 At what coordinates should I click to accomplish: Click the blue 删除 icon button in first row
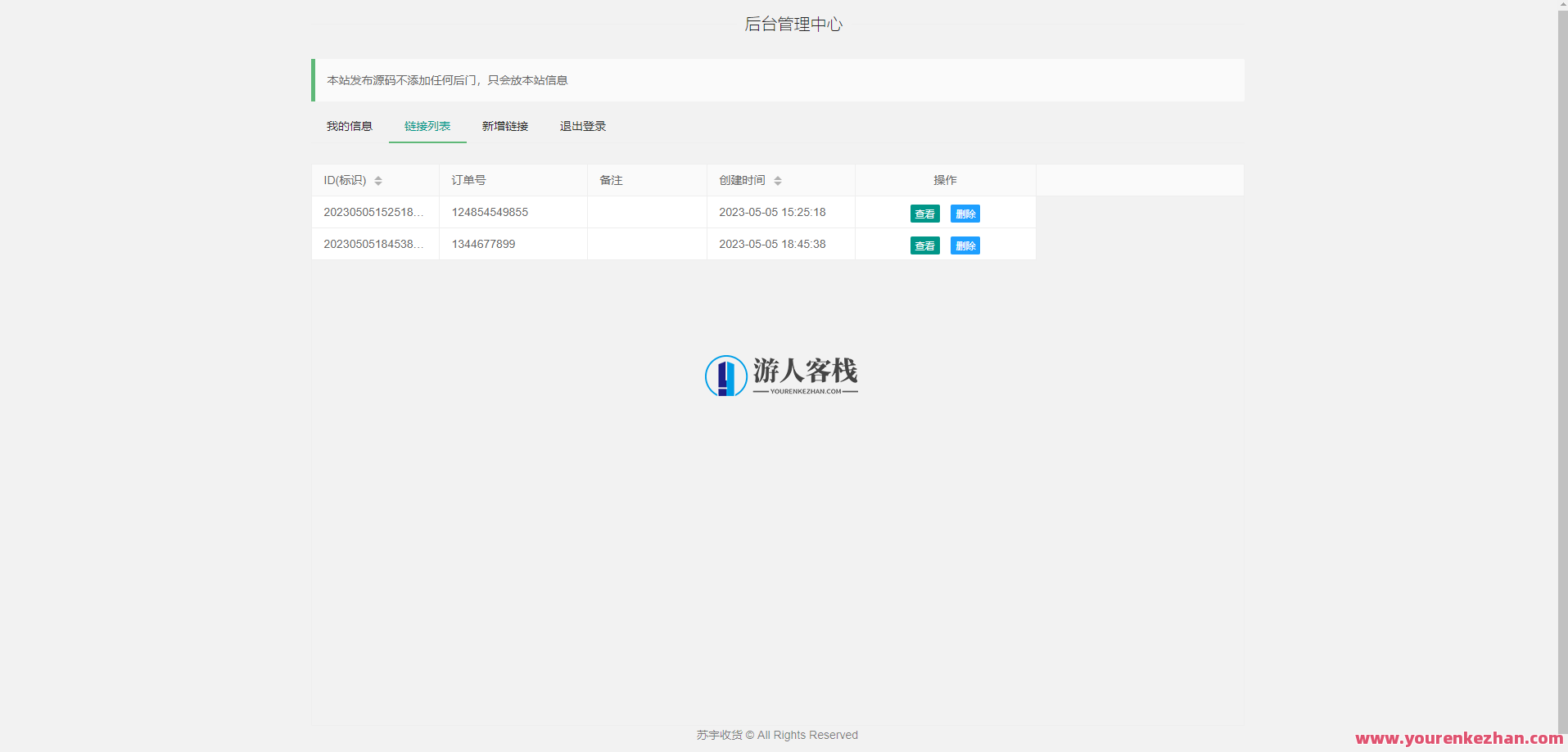[965, 213]
